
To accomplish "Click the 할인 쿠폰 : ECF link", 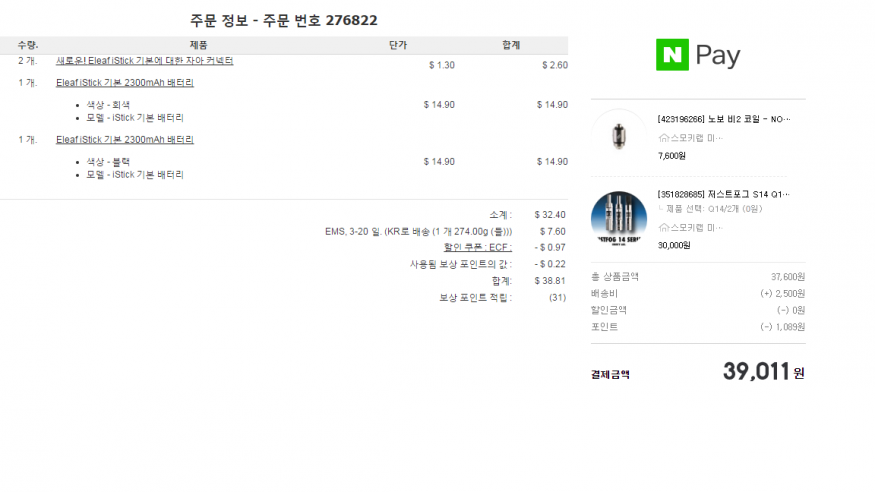I will (x=478, y=247).
